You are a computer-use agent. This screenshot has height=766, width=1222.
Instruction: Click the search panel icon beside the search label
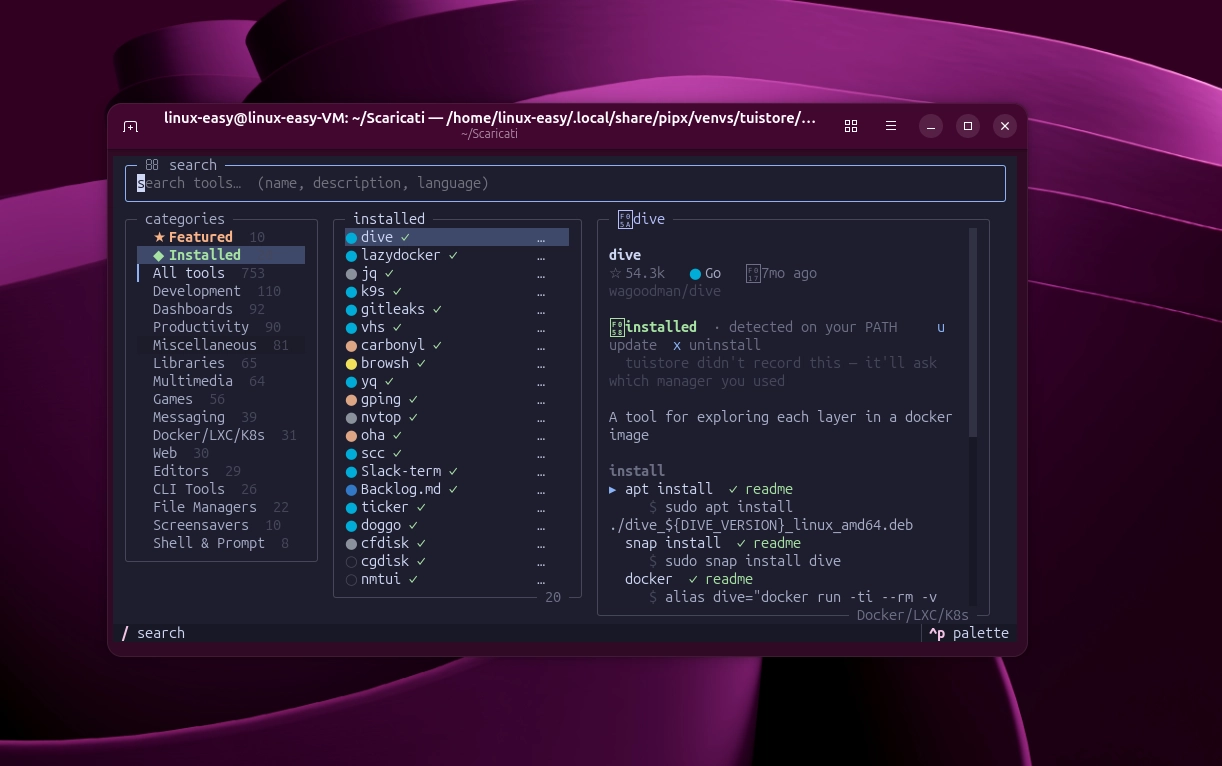(152, 165)
